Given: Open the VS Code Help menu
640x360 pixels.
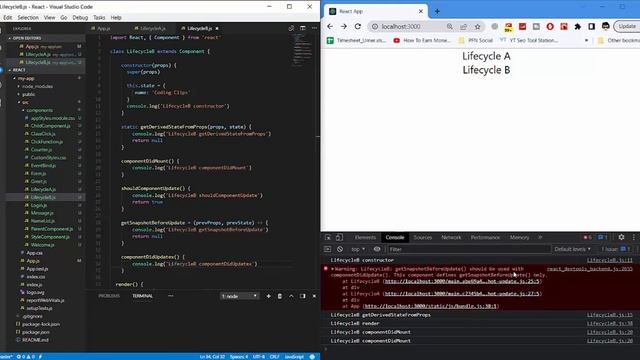Looking at the screenshot, I should tap(116, 18).
